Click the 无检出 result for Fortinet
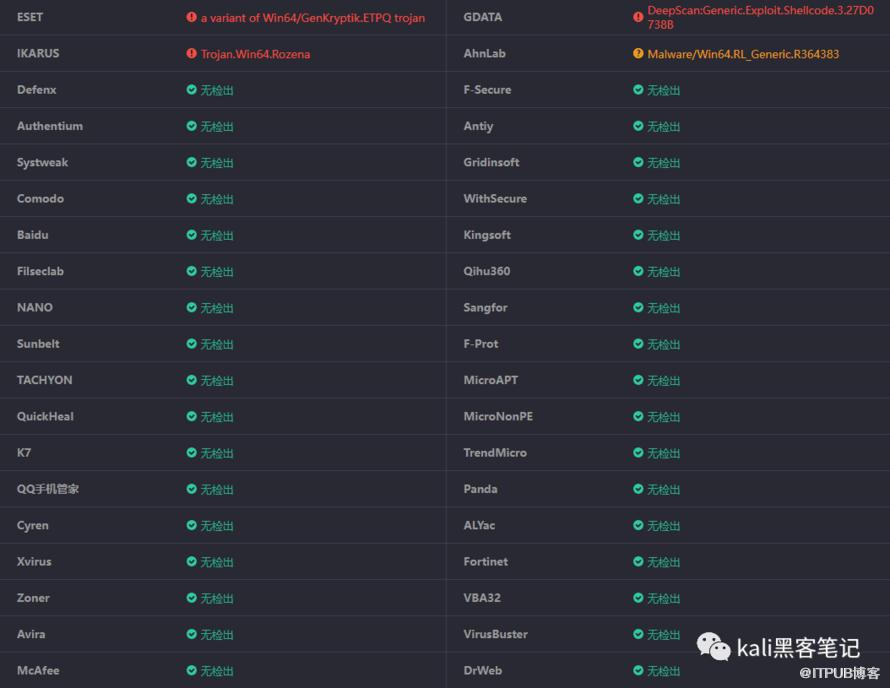The image size is (890, 688). (663, 562)
